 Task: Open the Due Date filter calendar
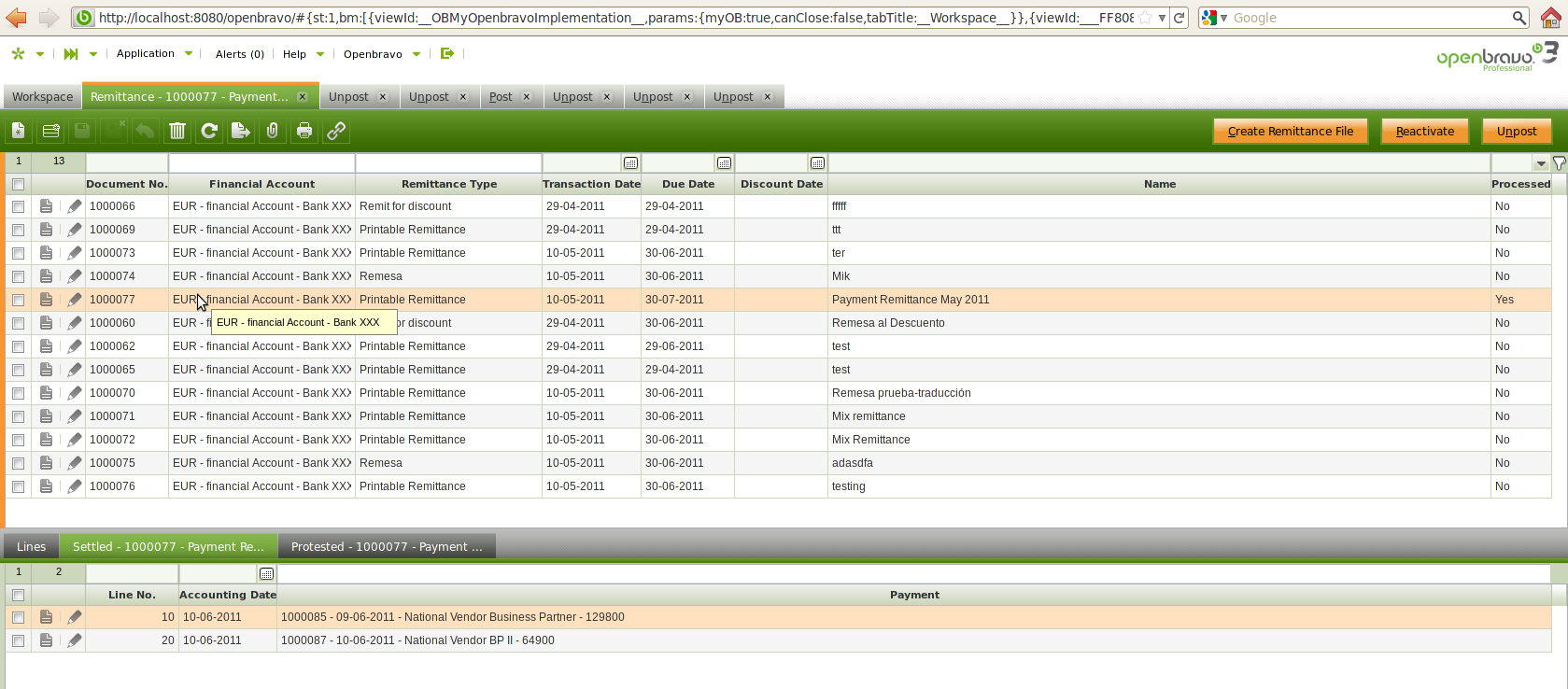pos(725,163)
